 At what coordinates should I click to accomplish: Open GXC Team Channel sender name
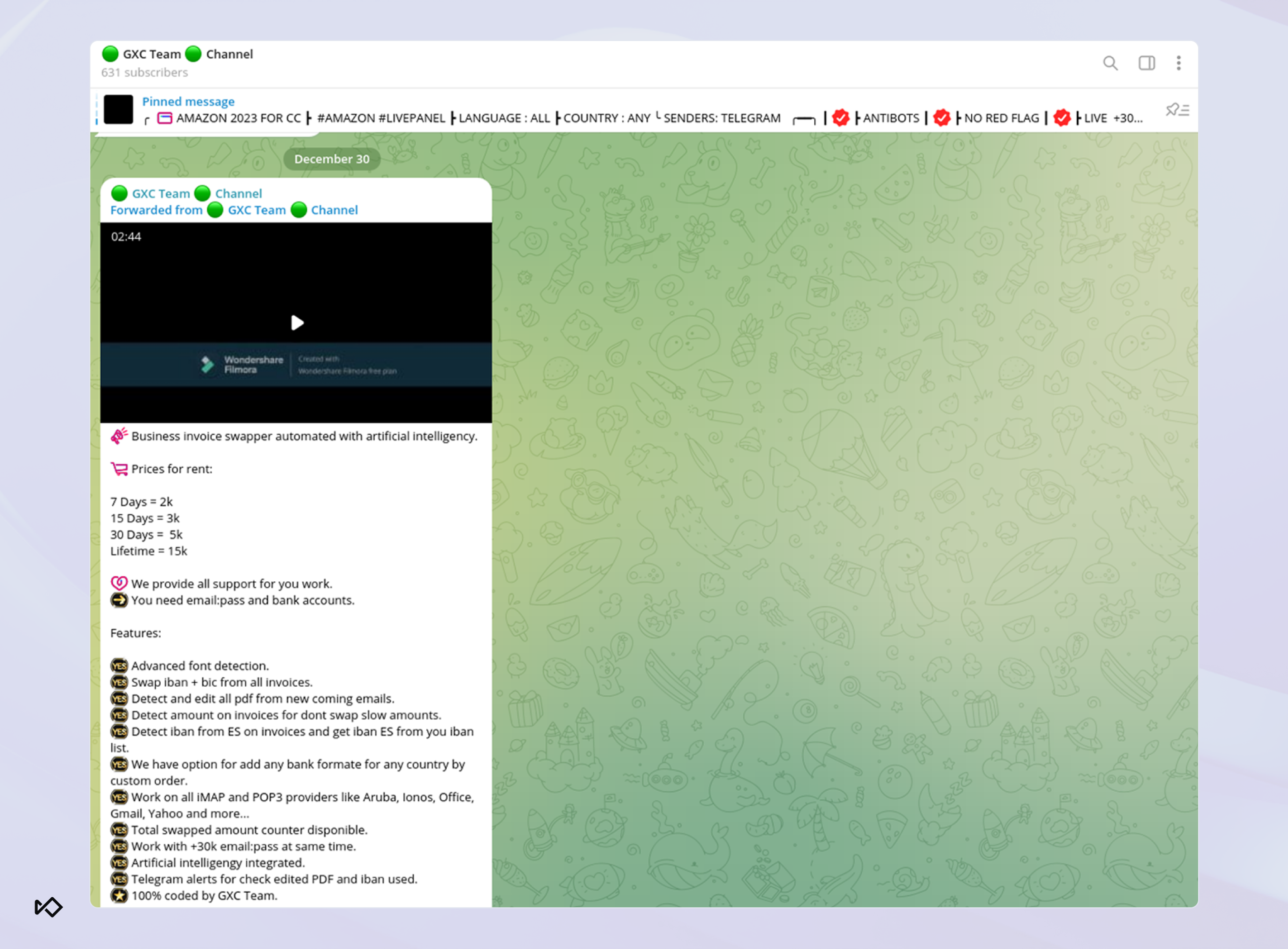186,194
